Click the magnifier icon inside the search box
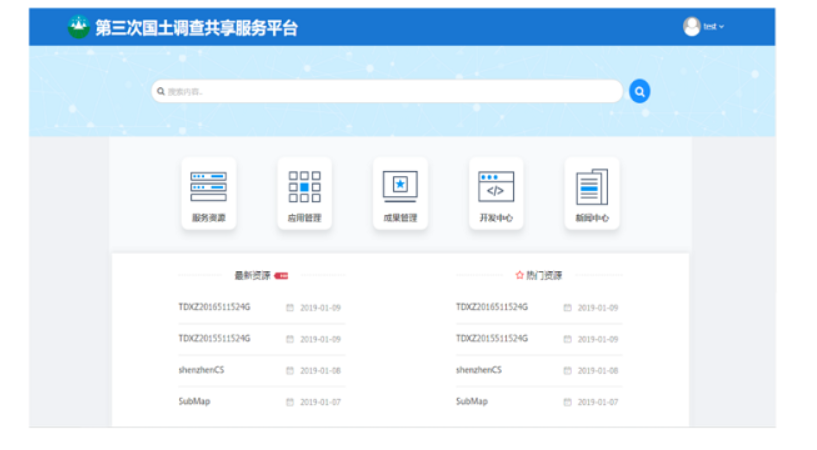817x450 pixels. coord(161,92)
